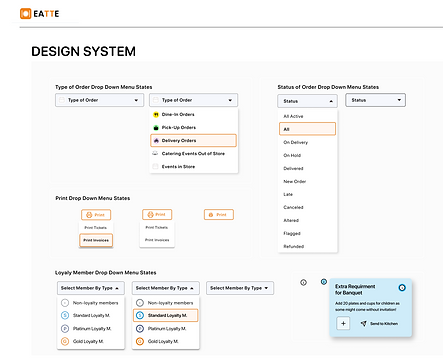This screenshot has height=362, width=443.
Task: Choose All Active status
Action: [x=307, y=116]
